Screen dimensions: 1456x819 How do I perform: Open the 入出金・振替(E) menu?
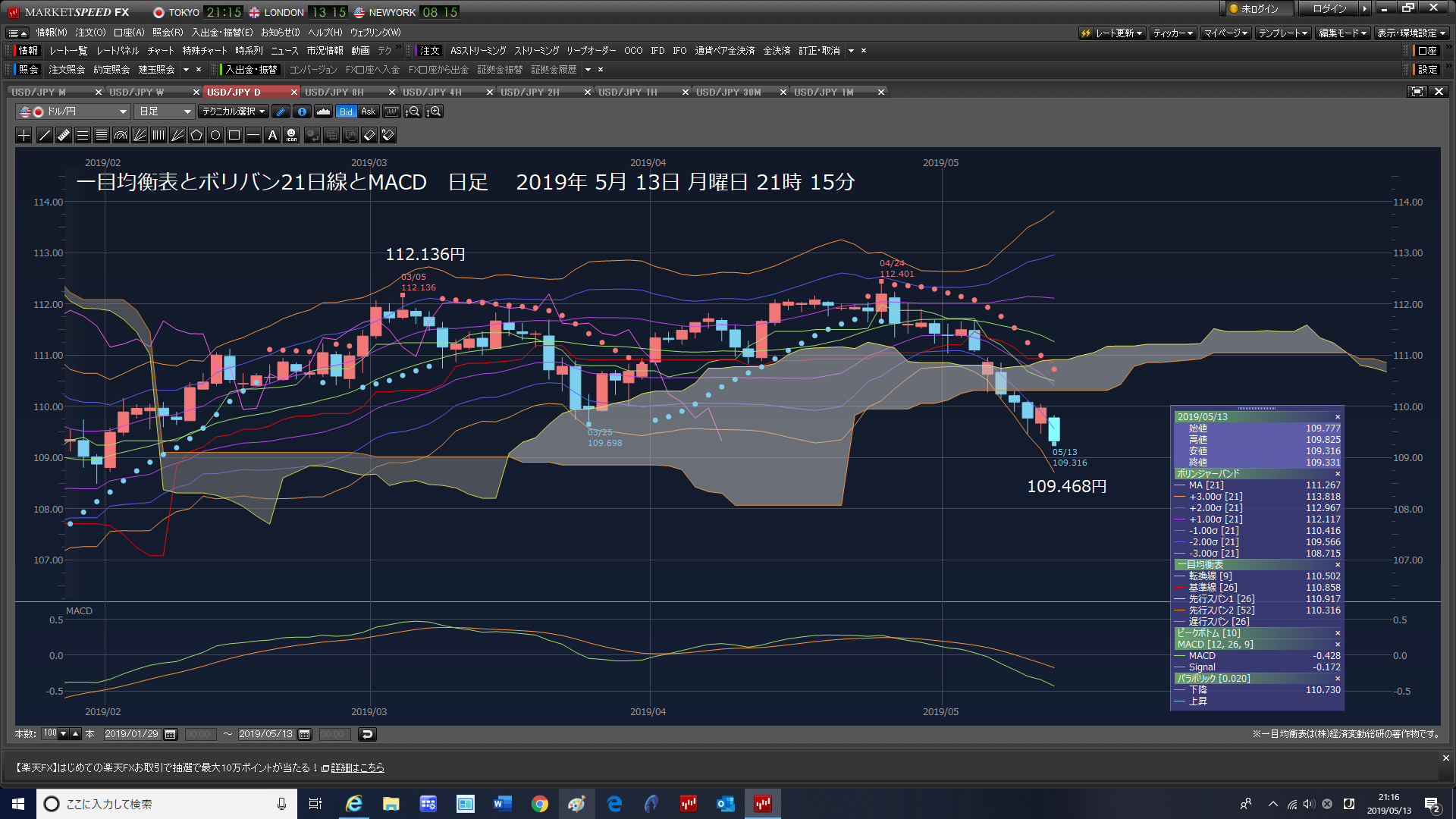point(222,33)
